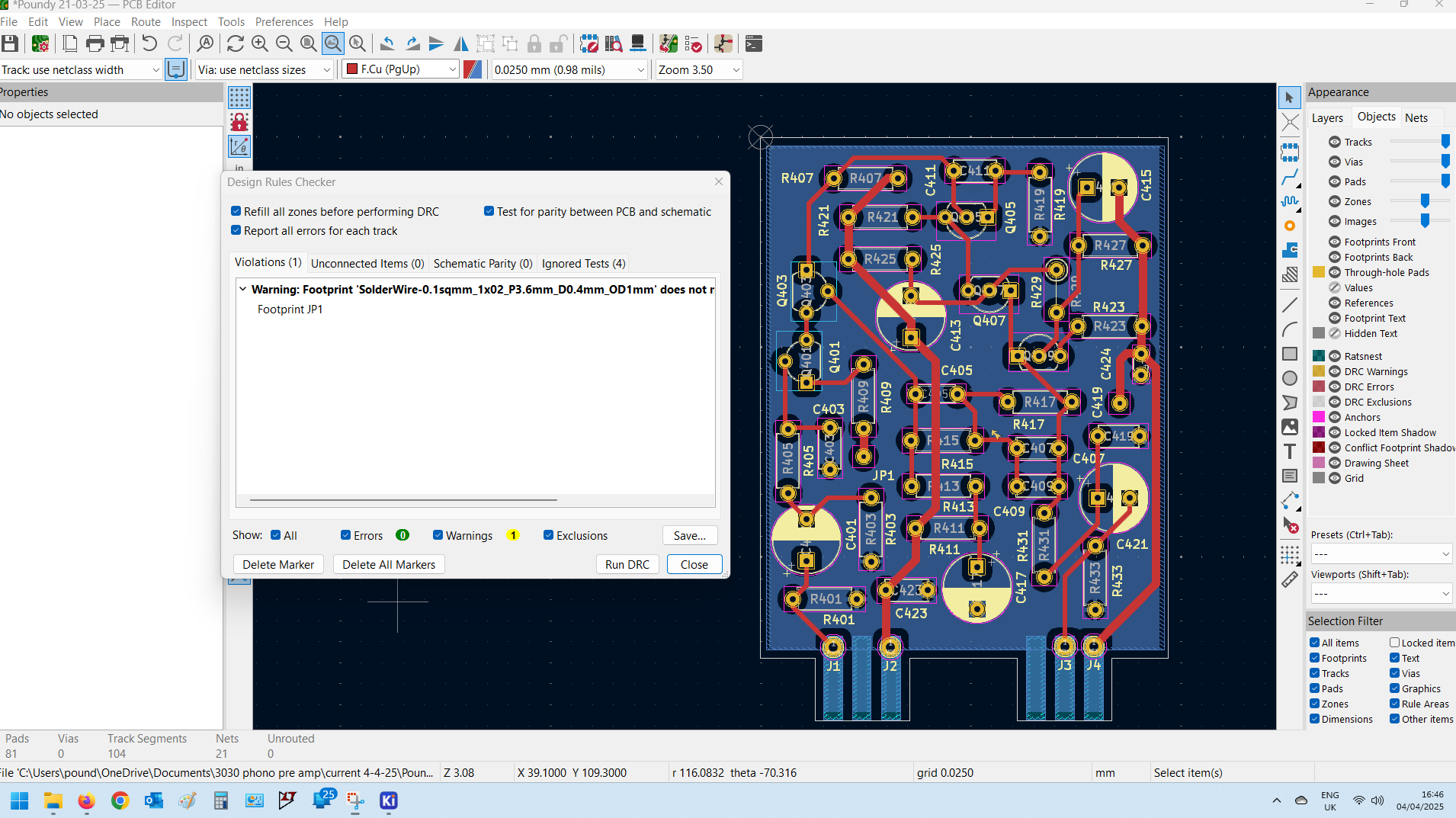Open the Windows Start menu
The image size is (1456, 818).
(x=20, y=800)
